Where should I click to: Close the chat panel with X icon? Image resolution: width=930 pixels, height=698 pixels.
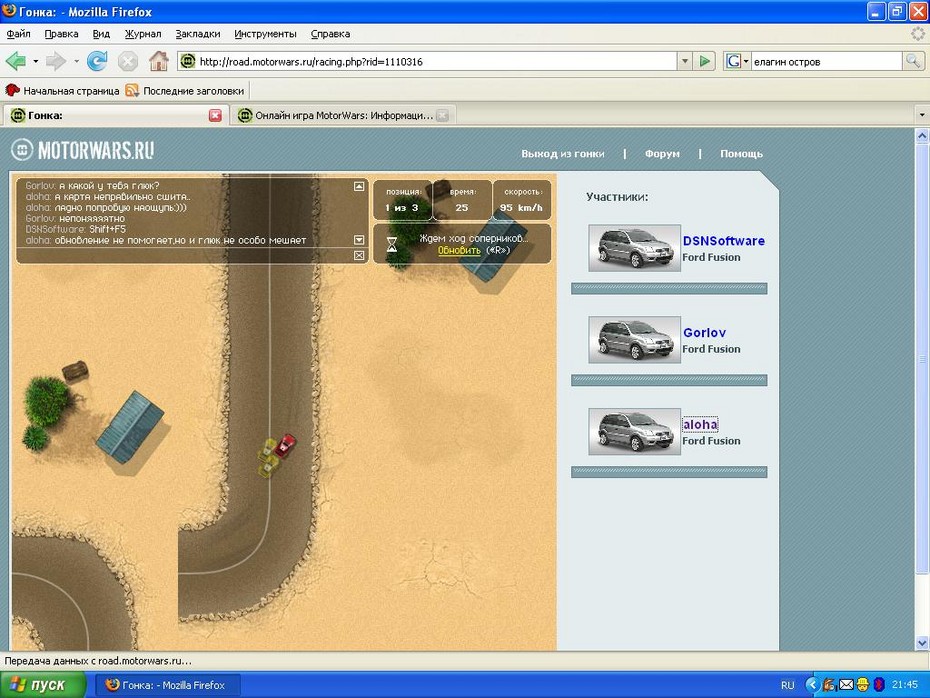pos(359,256)
